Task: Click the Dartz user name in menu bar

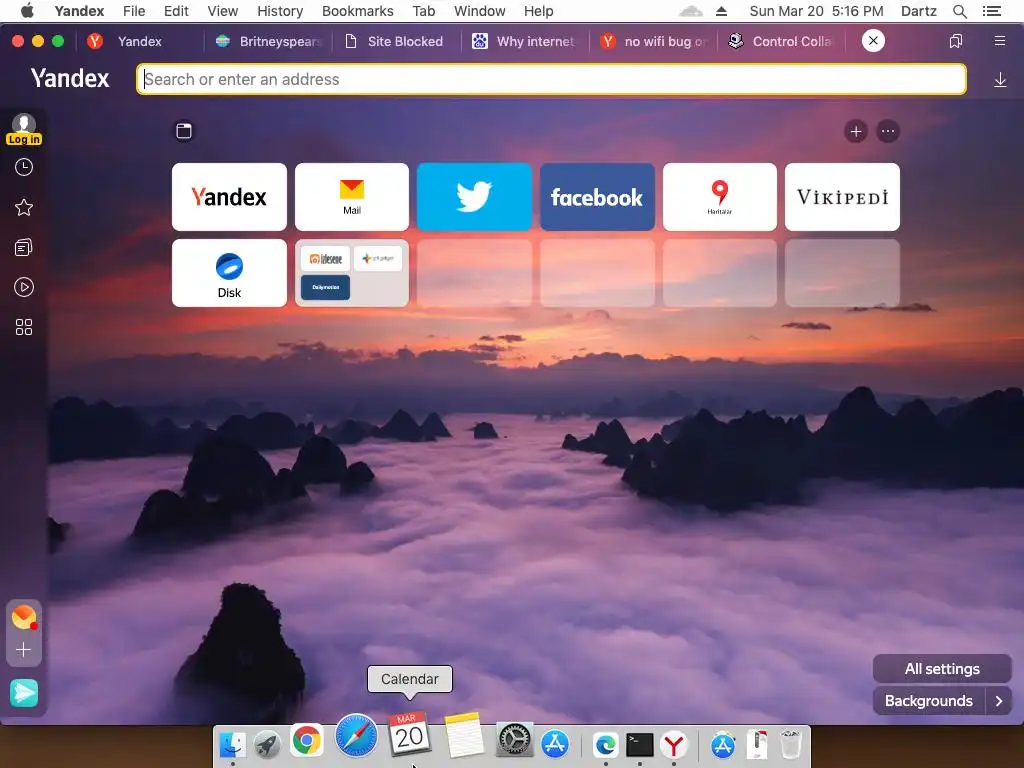Action: 918,11
